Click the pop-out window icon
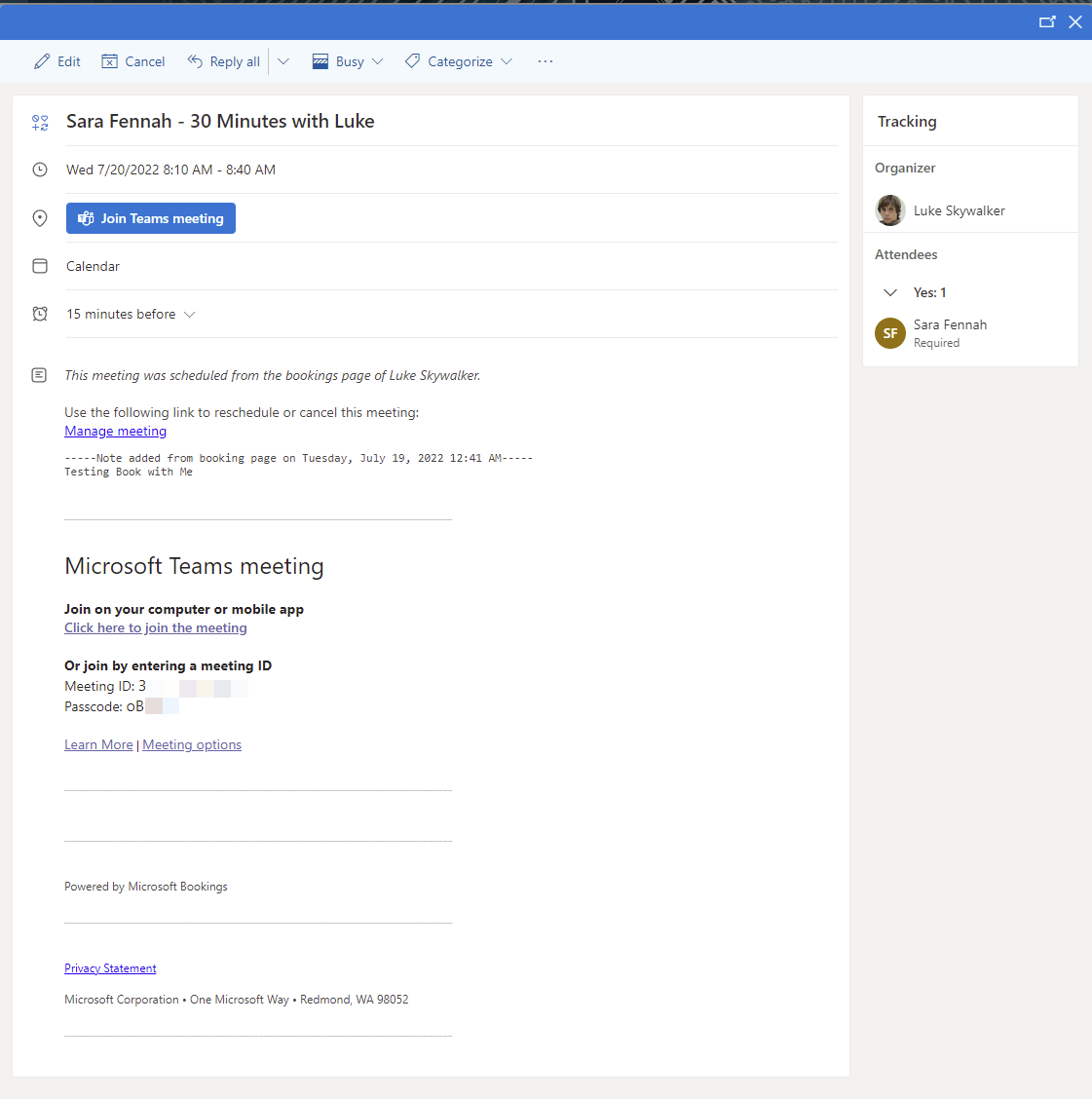 [1047, 21]
